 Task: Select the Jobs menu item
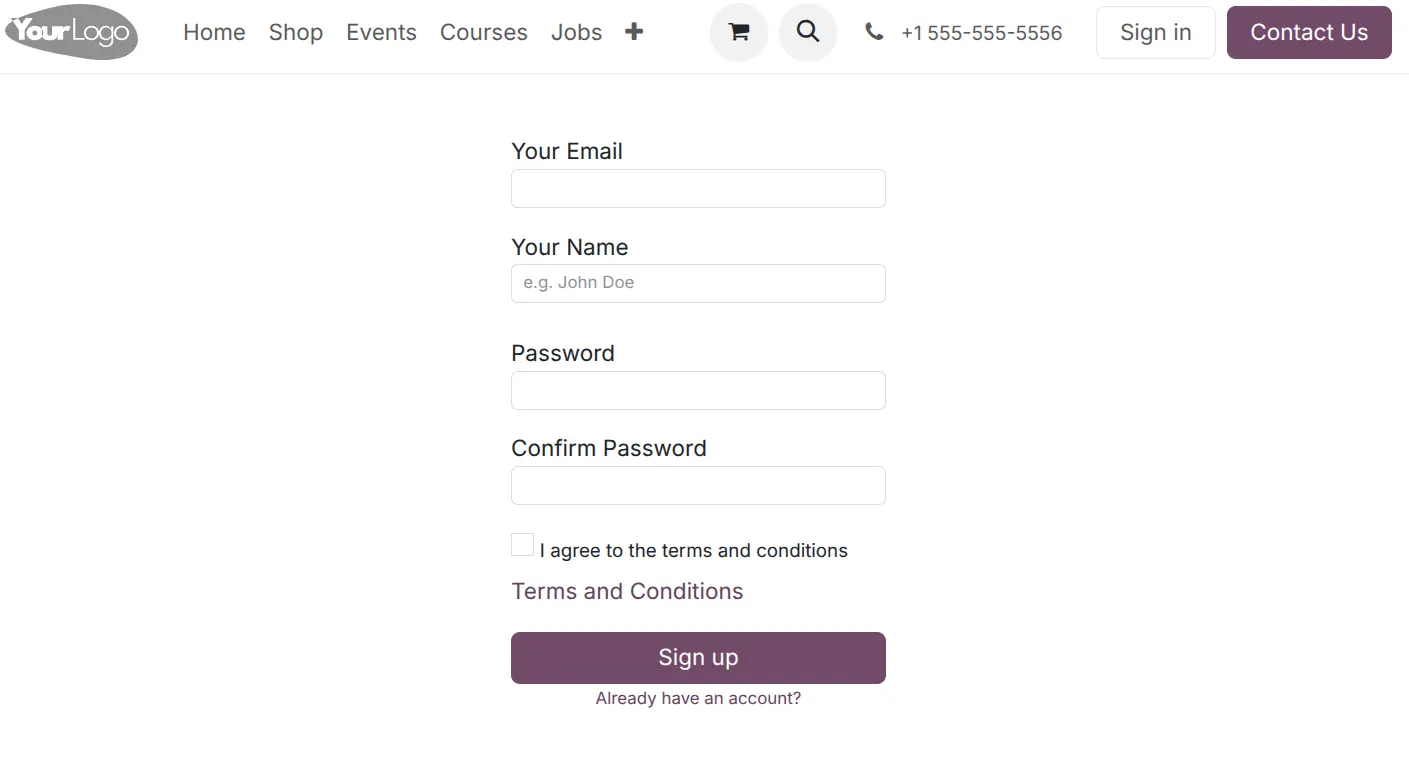click(x=577, y=32)
